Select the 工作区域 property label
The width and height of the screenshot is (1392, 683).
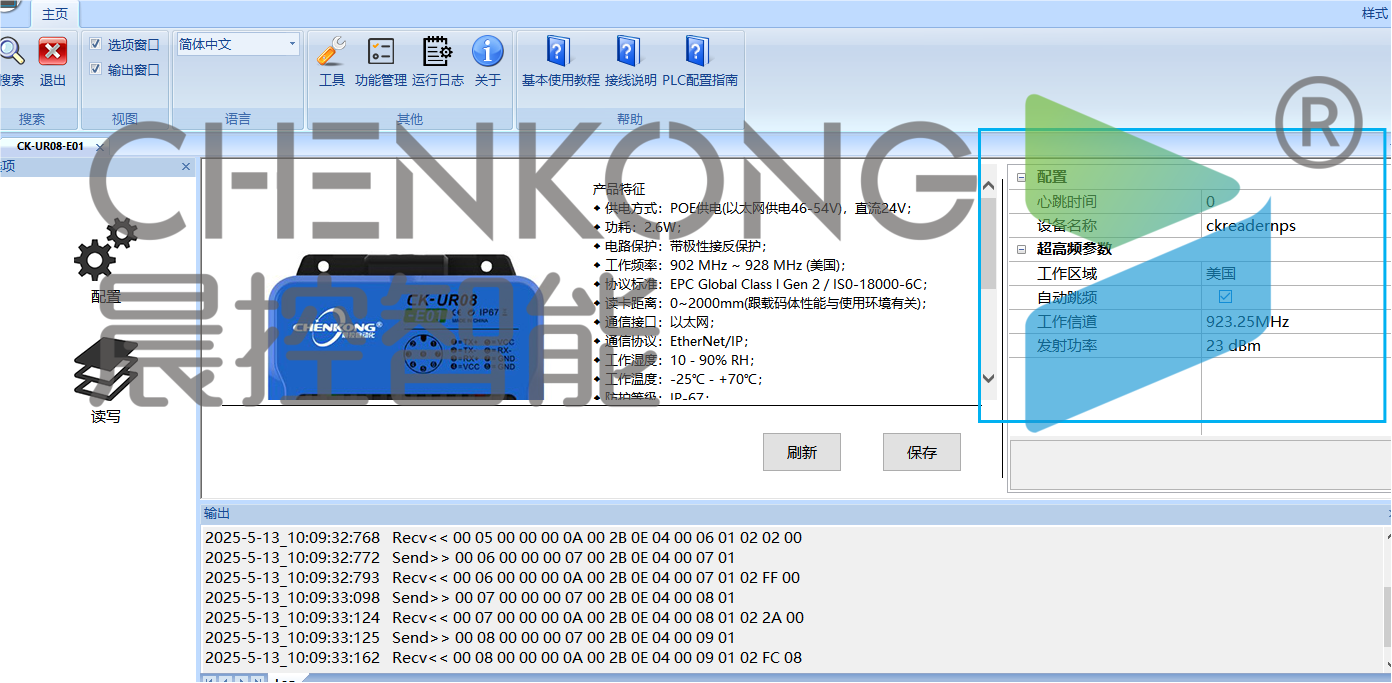tap(1067, 273)
